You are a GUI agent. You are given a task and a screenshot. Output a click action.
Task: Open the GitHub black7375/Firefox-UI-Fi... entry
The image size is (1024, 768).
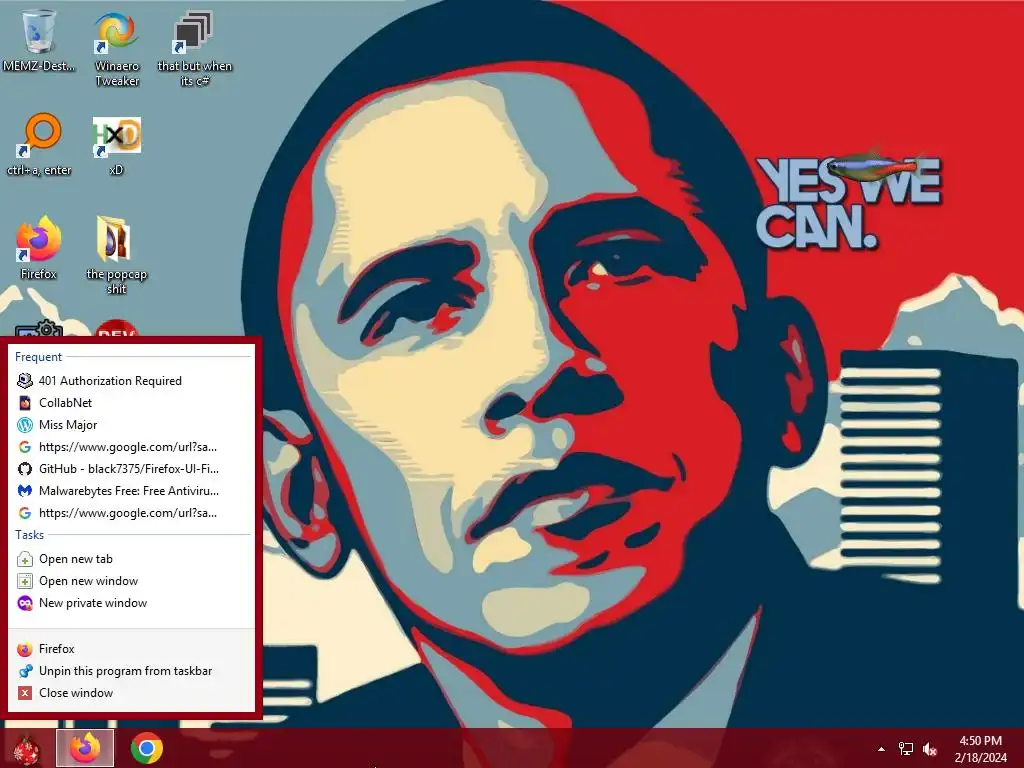pyautogui.click(x=131, y=469)
